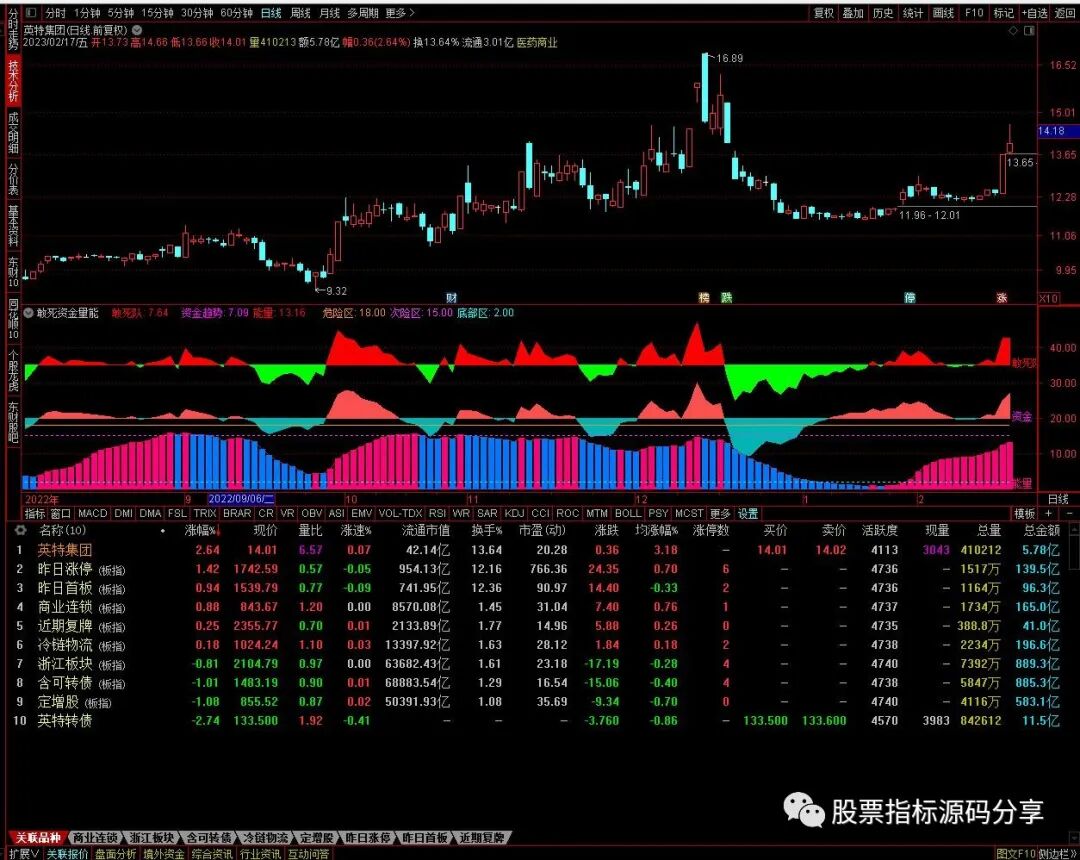Screen dimensions: 1080x860
Task: Open the 个股龙虎 sidebar tab
Action: click(13, 370)
